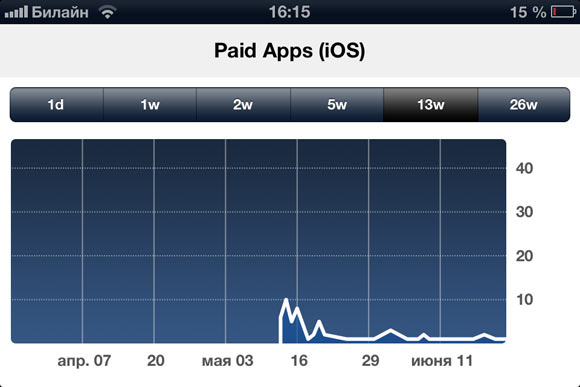Tap the y-axis label 30

[524, 212]
